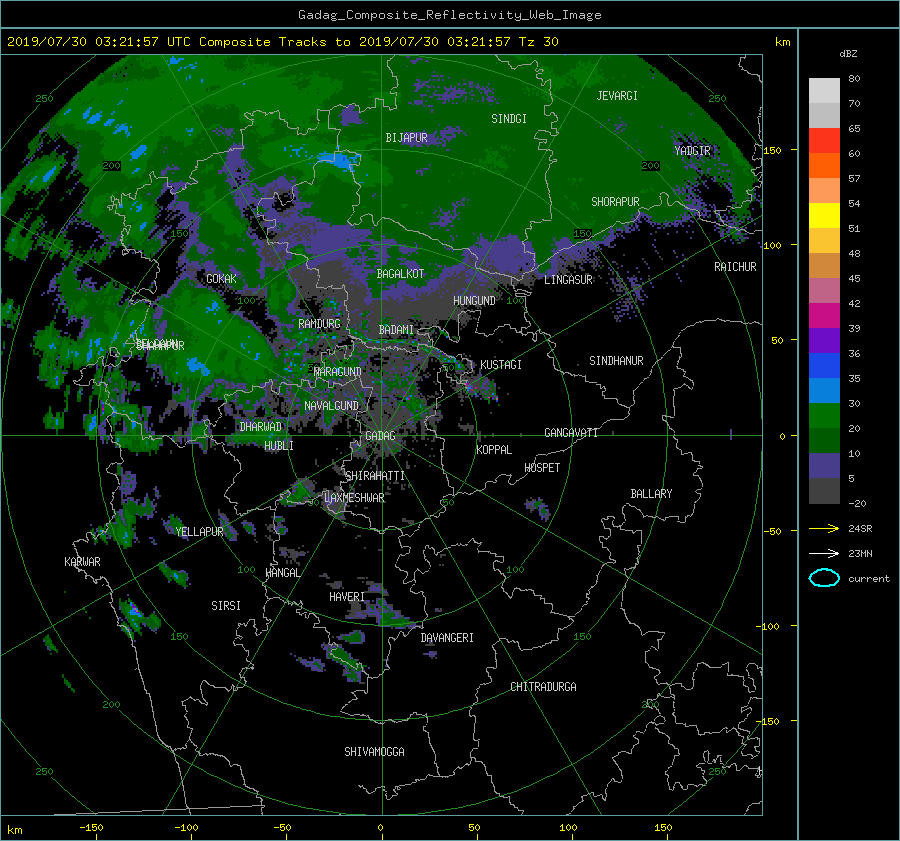The width and height of the screenshot is (900, 841).
Task: Select the SHORAPUR city label
Action: click(x=615, y=201)
